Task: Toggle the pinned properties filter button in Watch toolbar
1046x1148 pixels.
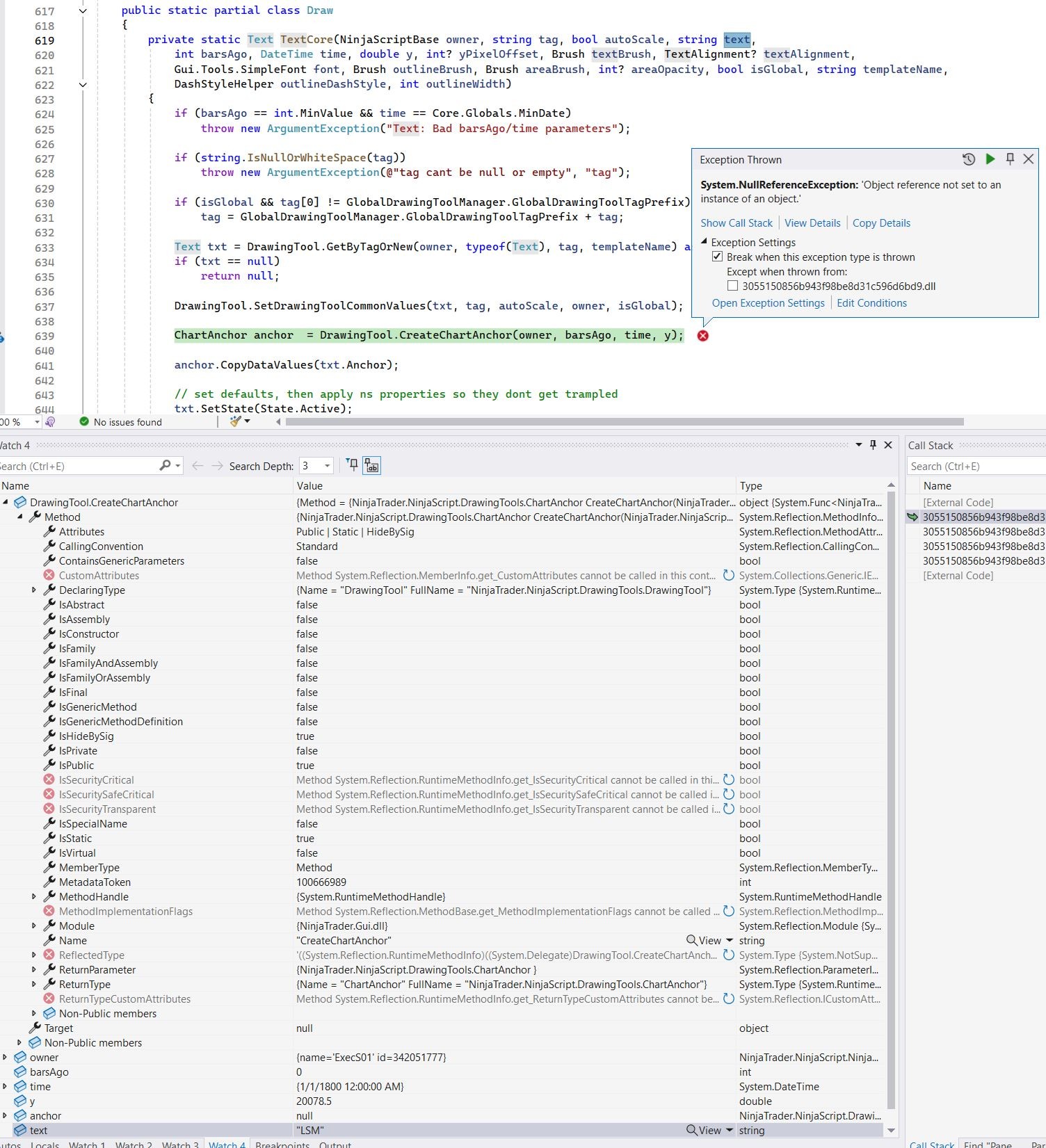Action: click(353, 465)
